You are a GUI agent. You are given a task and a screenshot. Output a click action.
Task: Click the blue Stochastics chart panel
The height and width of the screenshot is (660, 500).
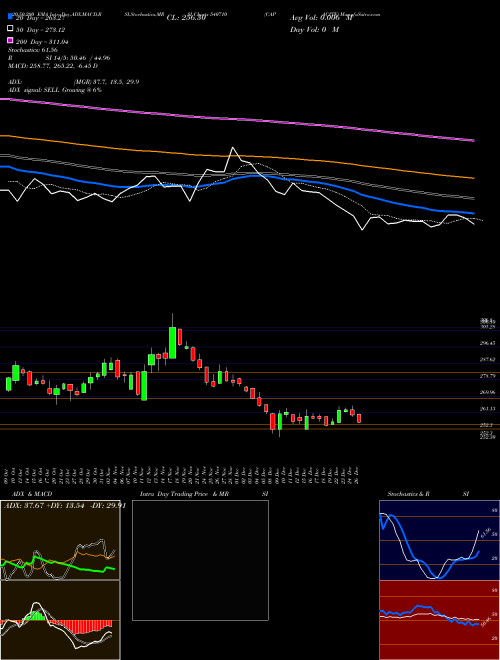pyautogui.click(x=439, y=540)
